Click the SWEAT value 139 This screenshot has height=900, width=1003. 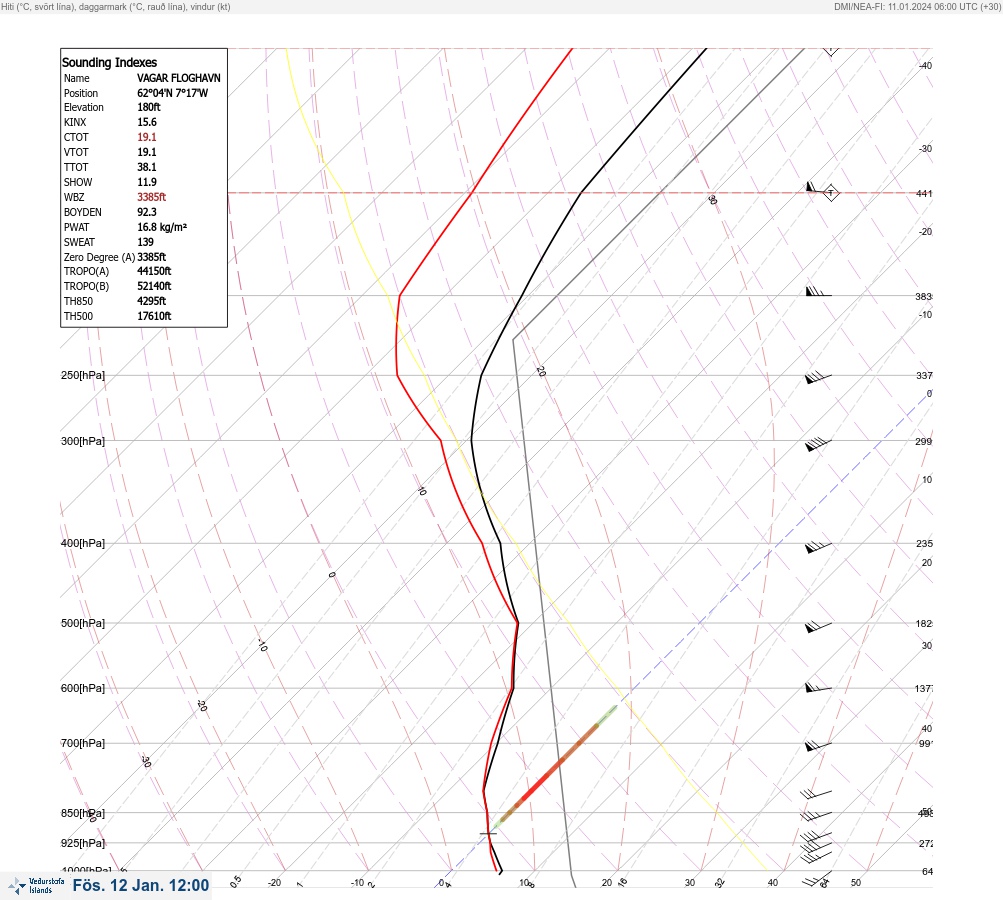coord(145,242)
